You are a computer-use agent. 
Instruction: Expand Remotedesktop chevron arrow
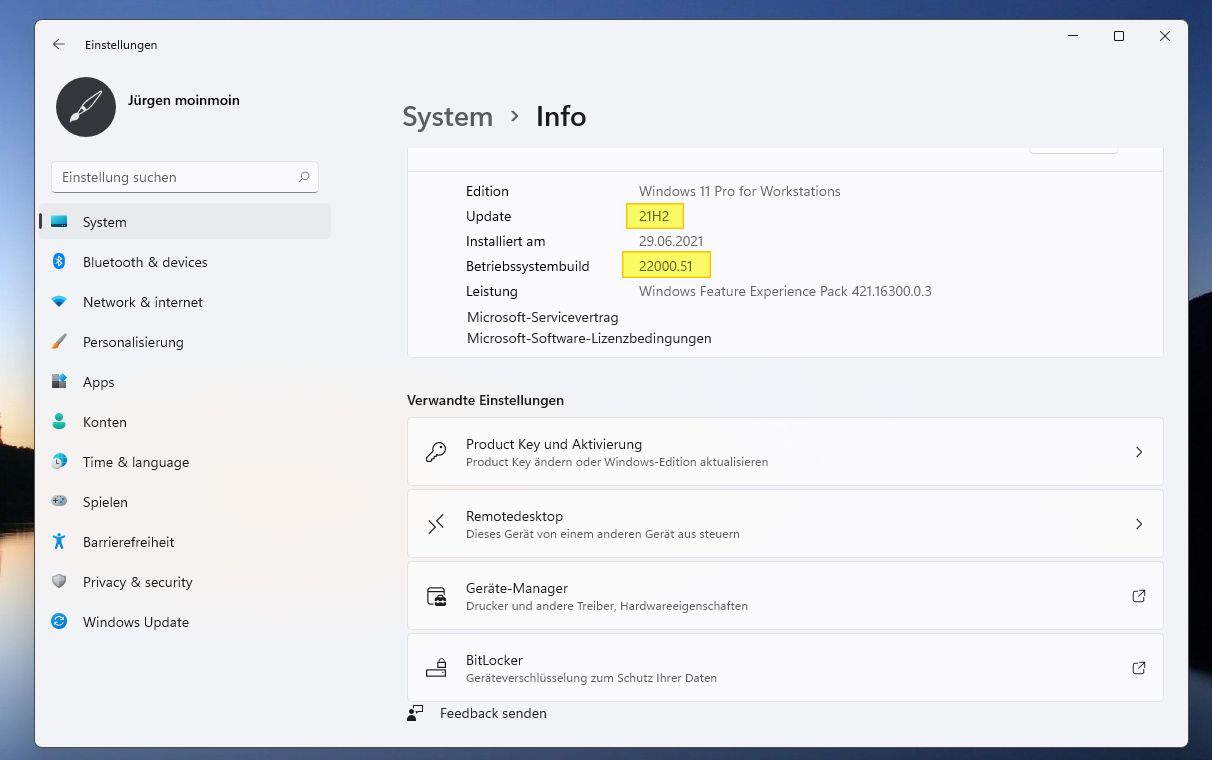1138,524
